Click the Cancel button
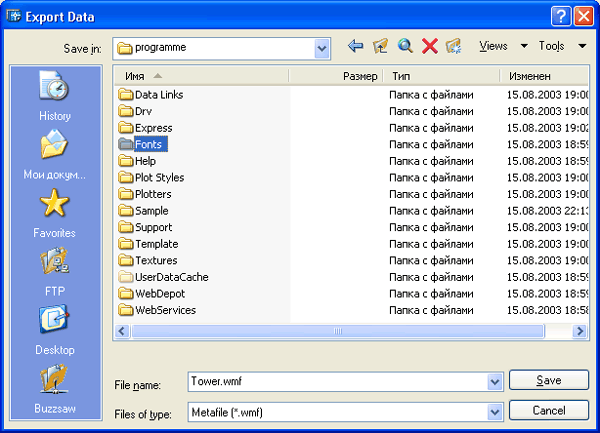The width and height of the screenshot is (600, 433). (548, 411)
